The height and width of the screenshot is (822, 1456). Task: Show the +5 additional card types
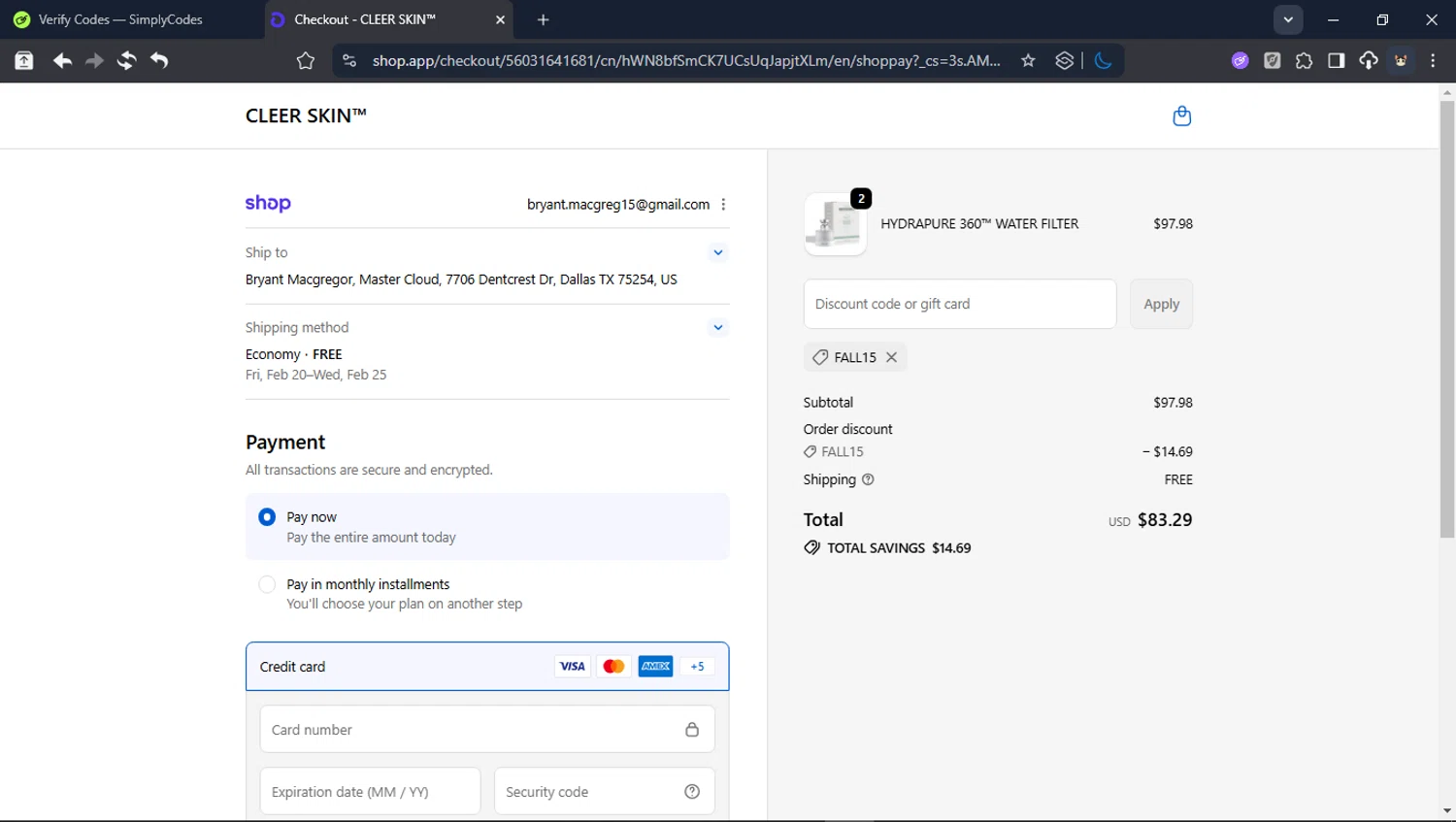click(x=697, y=666)
